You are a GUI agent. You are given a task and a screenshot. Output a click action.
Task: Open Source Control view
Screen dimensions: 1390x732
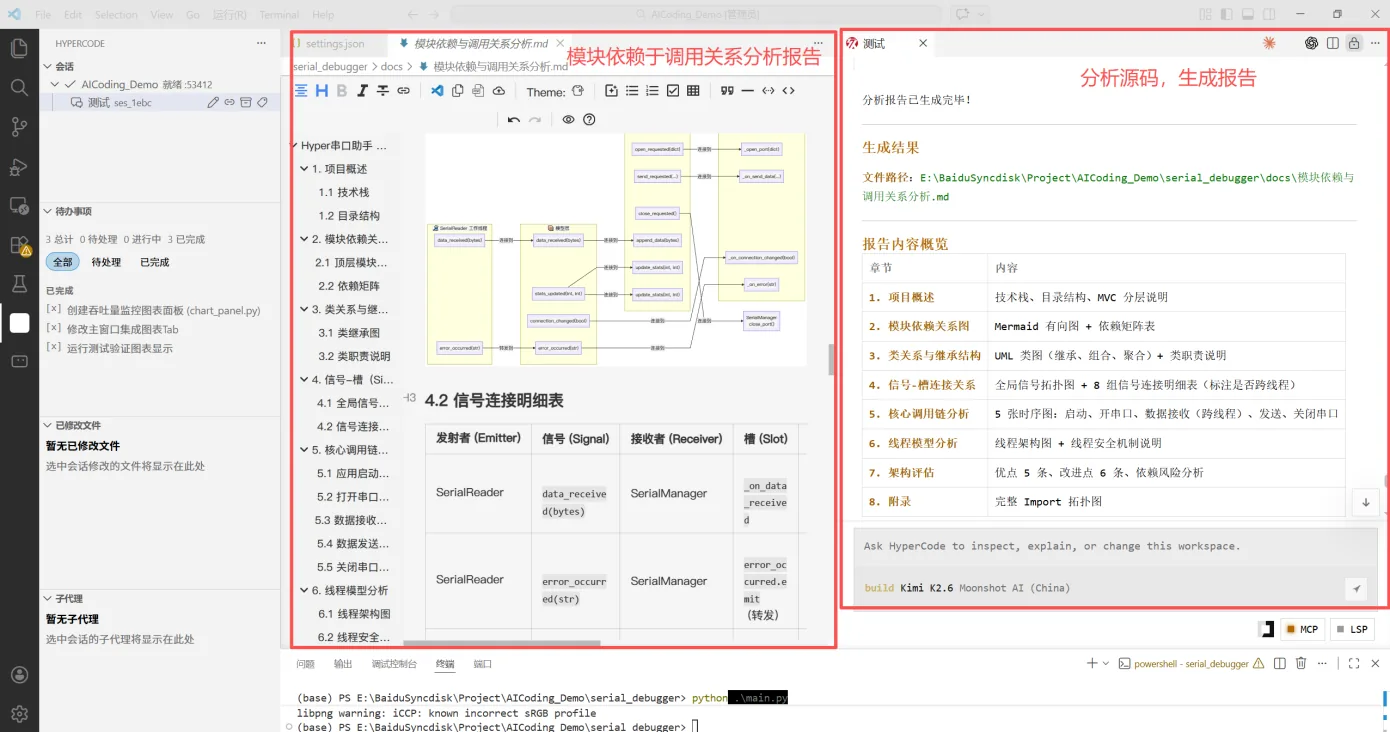[x=19, y=126]
